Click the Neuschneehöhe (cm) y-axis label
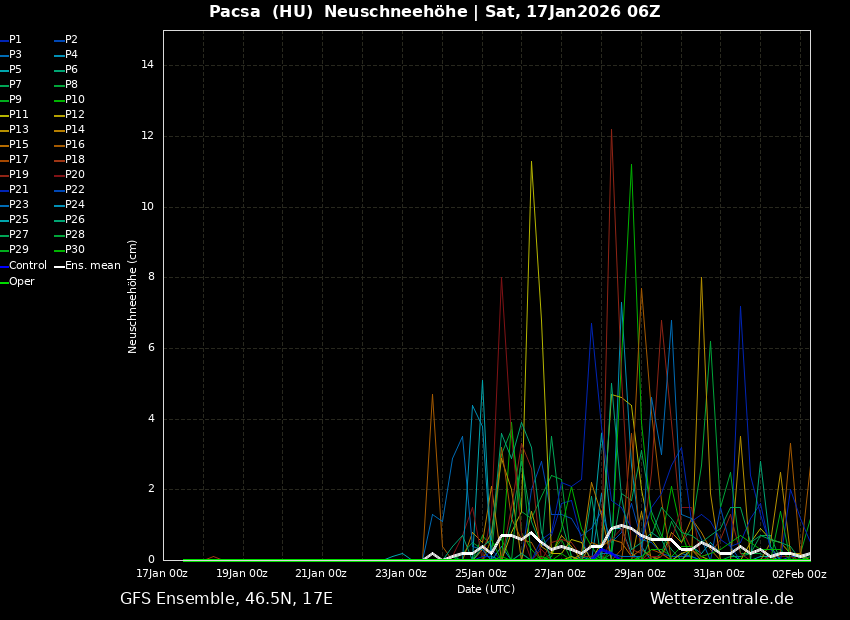 (x=133, y=296)
